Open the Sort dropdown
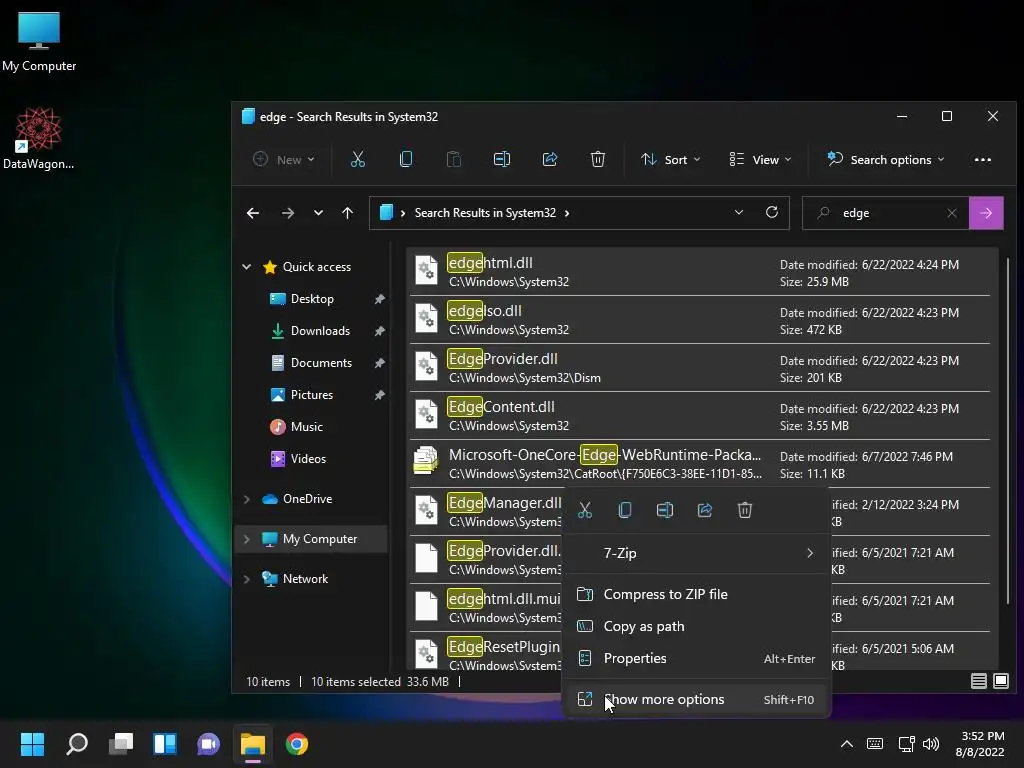Screen dimensions: 1024x768 [x=671, y=159]
